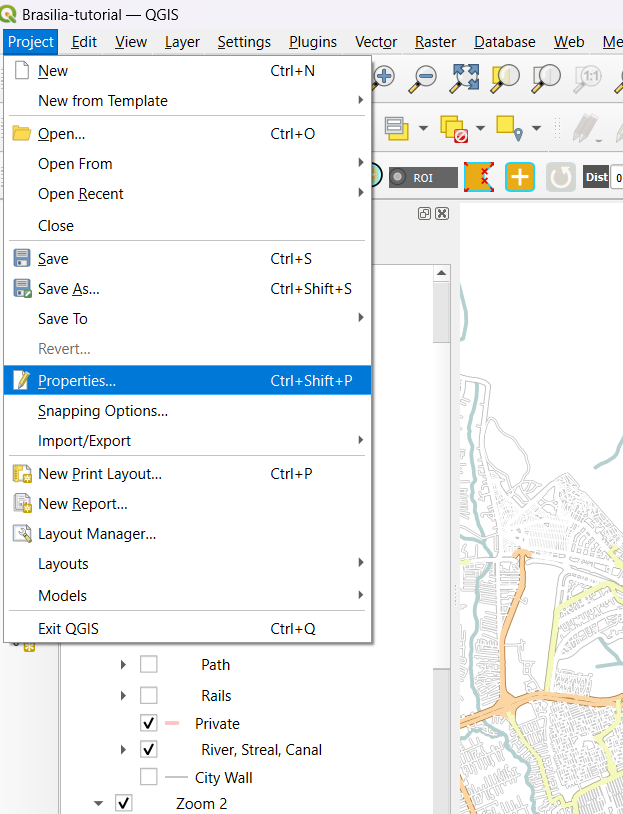Open the Edit menu
This screenshot has height=814, width=623.
point(84,42)
